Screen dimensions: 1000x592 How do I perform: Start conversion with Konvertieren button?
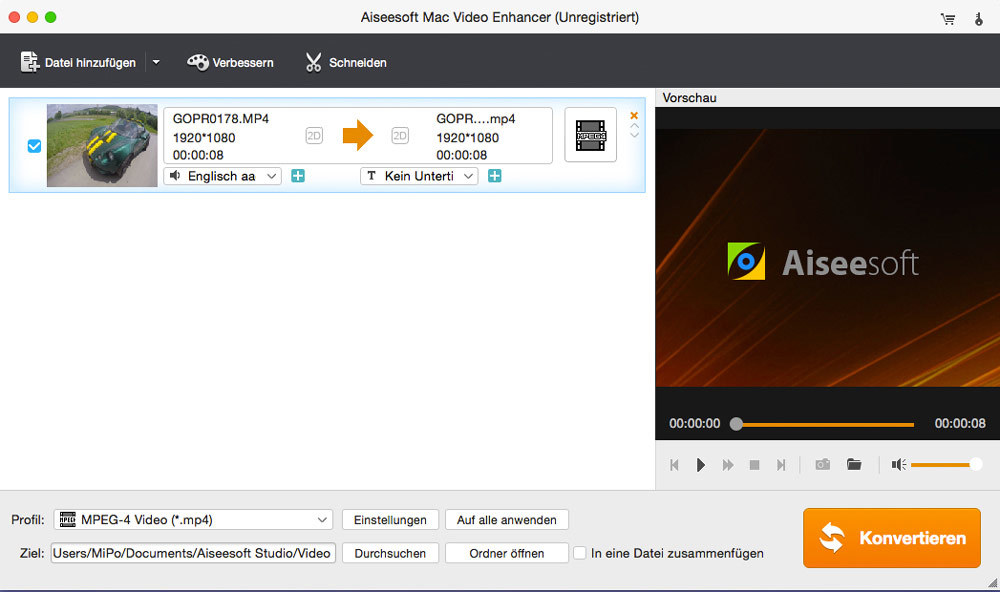892,538
